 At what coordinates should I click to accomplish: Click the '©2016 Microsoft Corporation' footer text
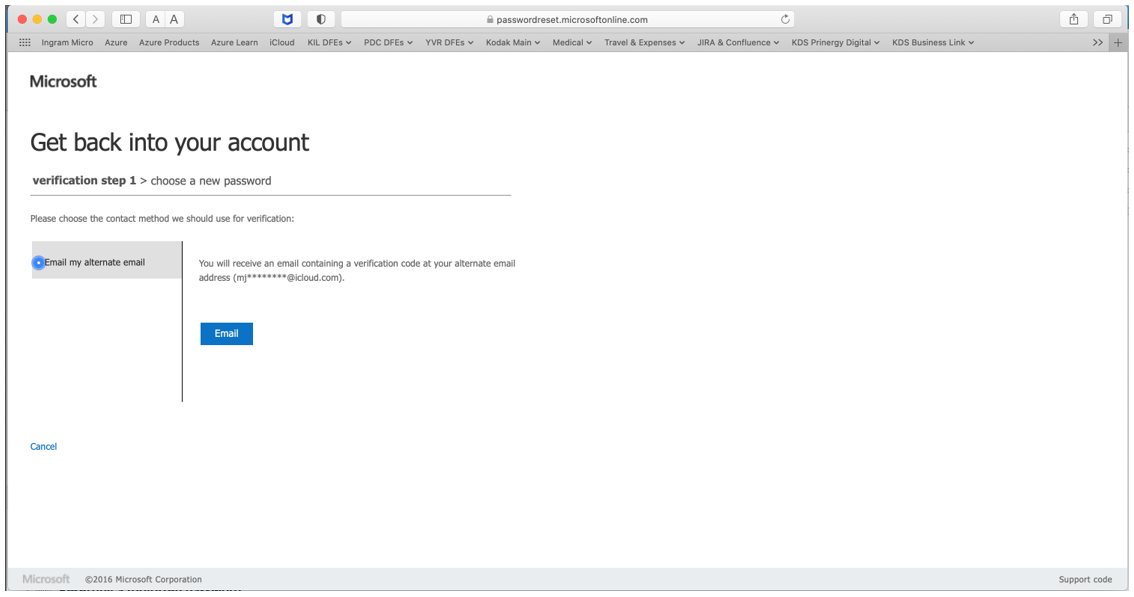tap(143, 580)
